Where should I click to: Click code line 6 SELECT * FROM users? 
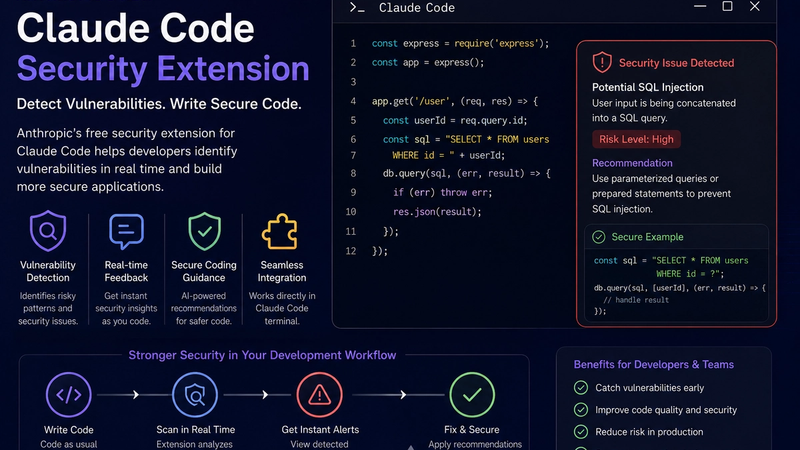click(x=466, y=139)
